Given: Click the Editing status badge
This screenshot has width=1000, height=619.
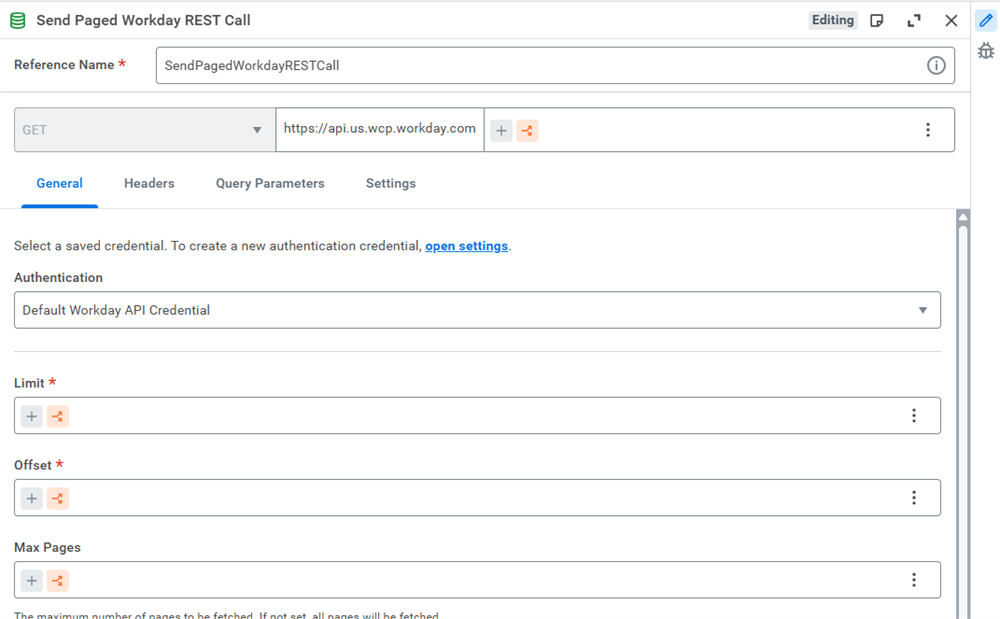Looking at the screenshot, I should [833, 20].
